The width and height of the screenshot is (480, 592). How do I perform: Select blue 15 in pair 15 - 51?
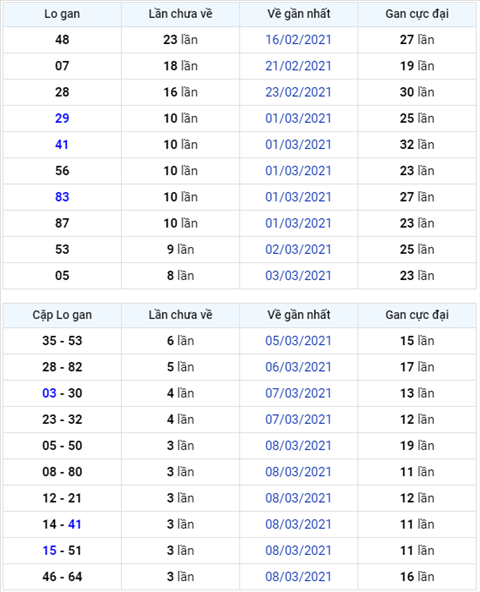pyautogui.click(x=49, y=550)
